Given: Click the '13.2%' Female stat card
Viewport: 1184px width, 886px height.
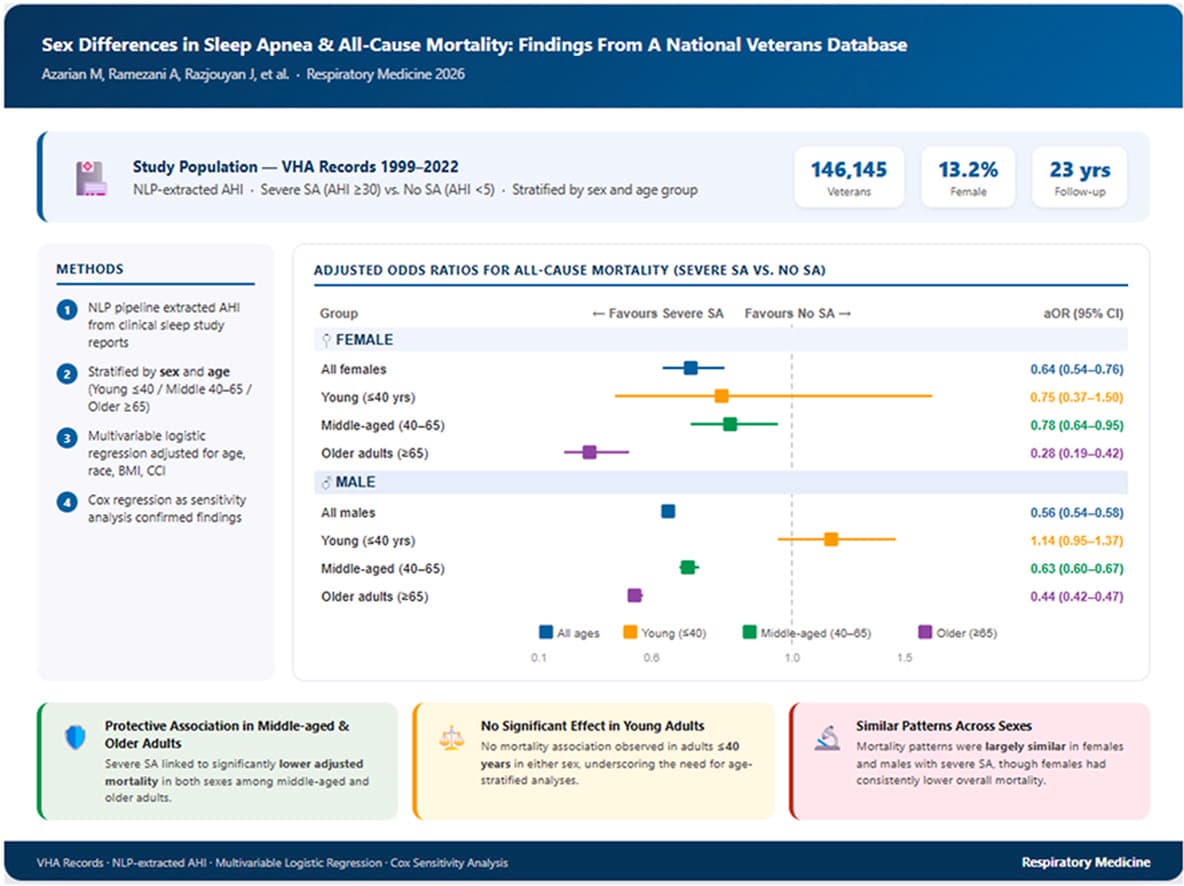Looking at the screenshot, I should point(968,178).
